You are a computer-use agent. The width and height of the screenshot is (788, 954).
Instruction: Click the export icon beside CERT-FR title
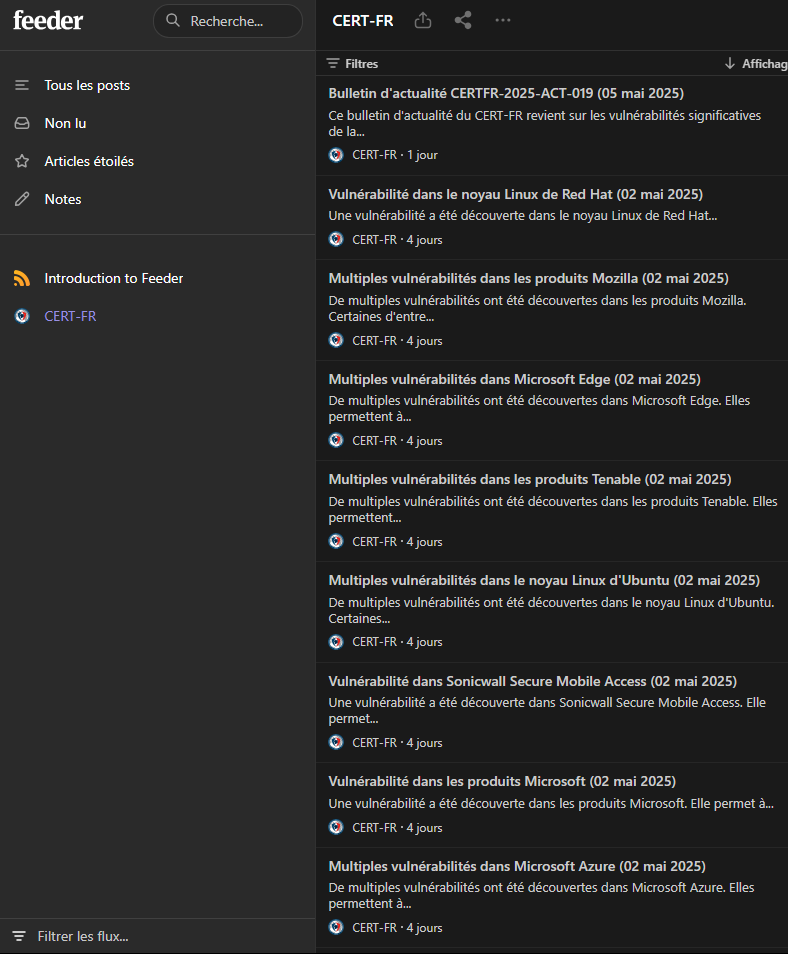click(423, 20)
